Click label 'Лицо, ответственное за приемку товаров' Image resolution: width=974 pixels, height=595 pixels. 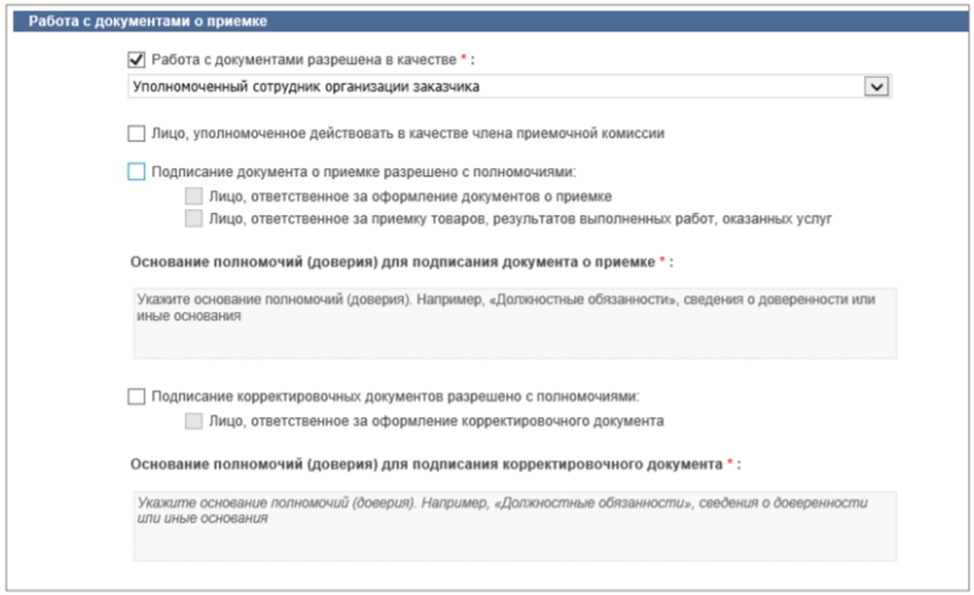(520, 216)
